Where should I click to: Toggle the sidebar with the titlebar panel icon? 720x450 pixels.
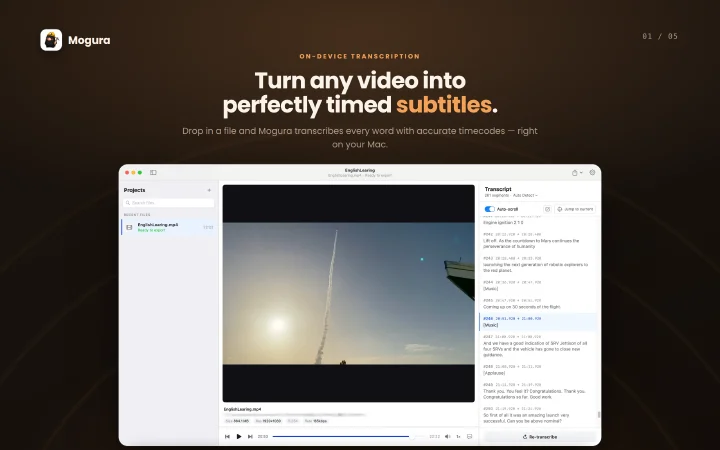[x=153, y=173]
